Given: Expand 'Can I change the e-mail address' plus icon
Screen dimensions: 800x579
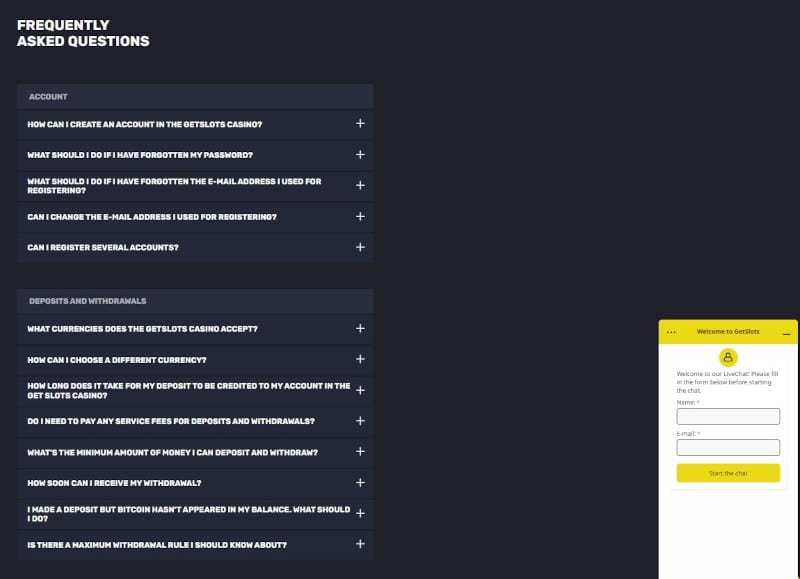Looking at the screenshot, I should [x=360, y=216].
